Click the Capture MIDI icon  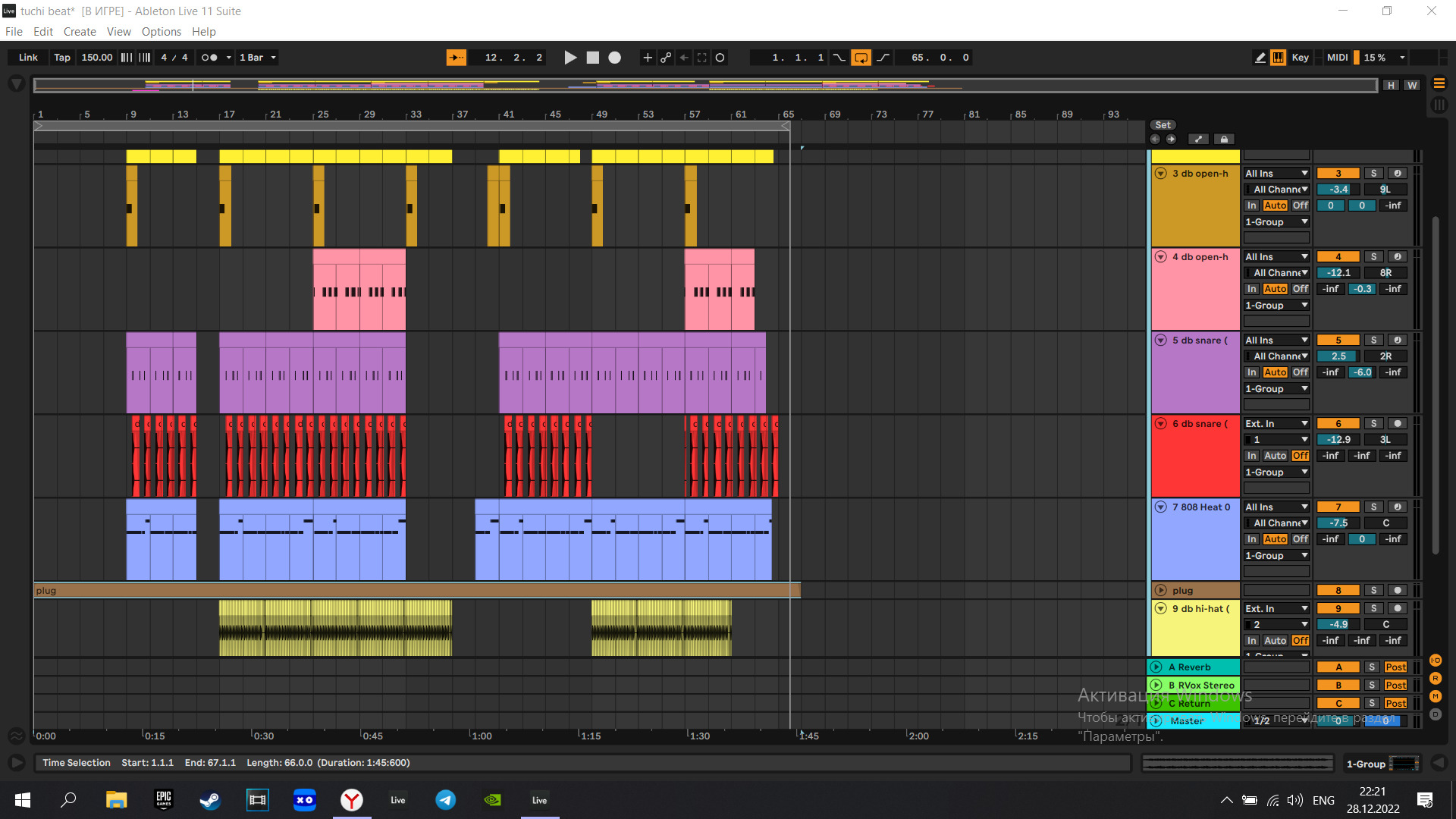tap(702, 58)
